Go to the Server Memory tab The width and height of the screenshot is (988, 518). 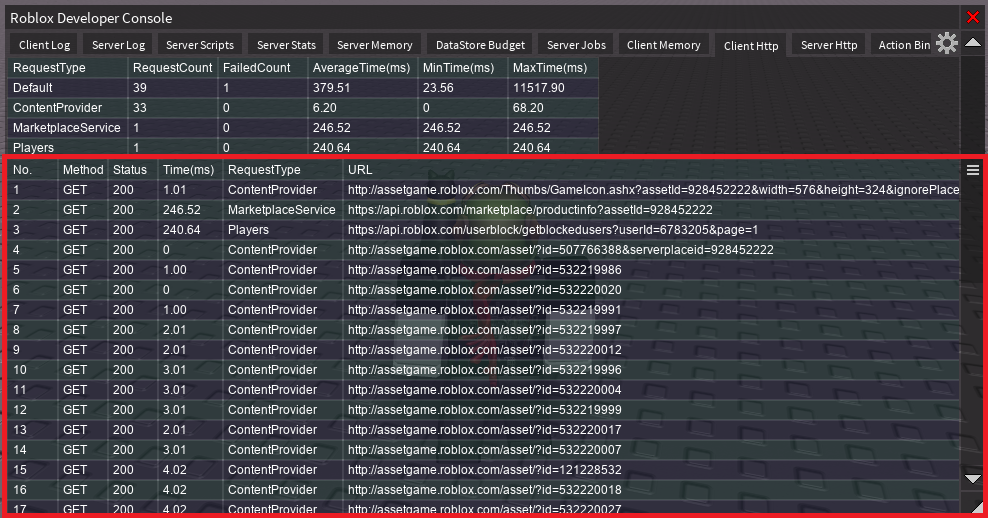point(374,45)
